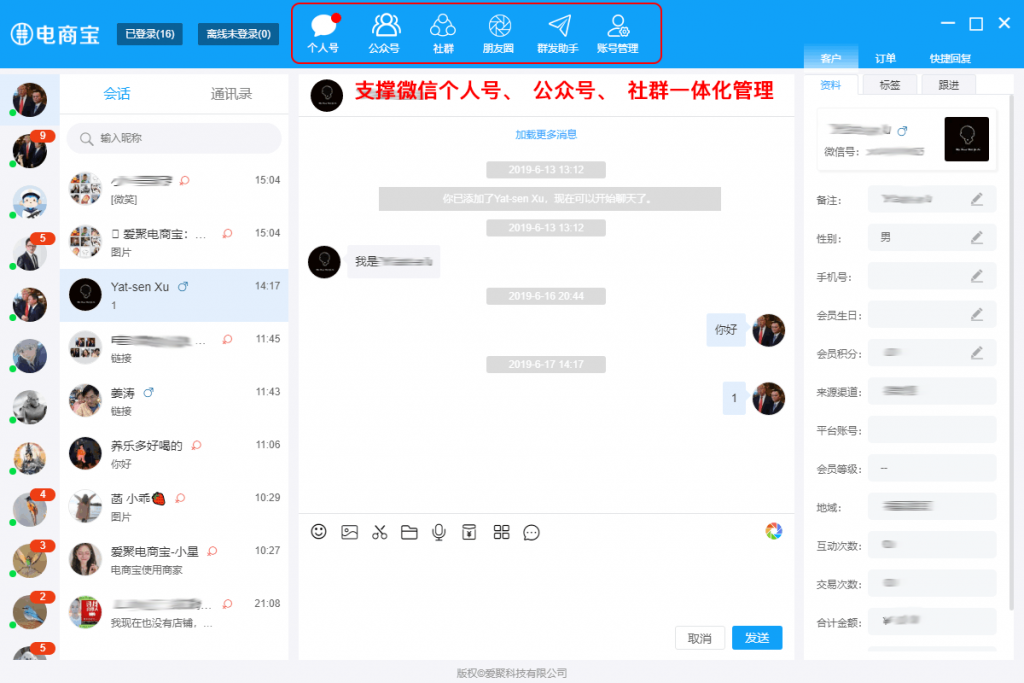Select the account avatar with badge 4
The height and width of the screenshot is (683, 1024).
click(x=30, y=509)
